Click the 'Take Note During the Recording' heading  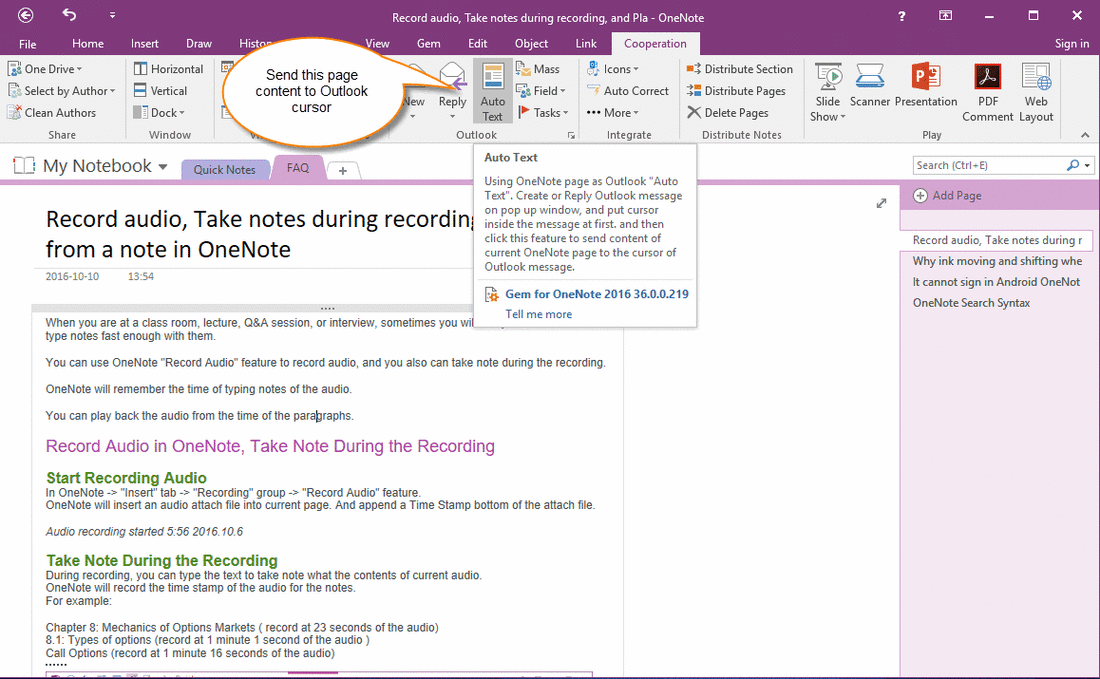(162, 560)
